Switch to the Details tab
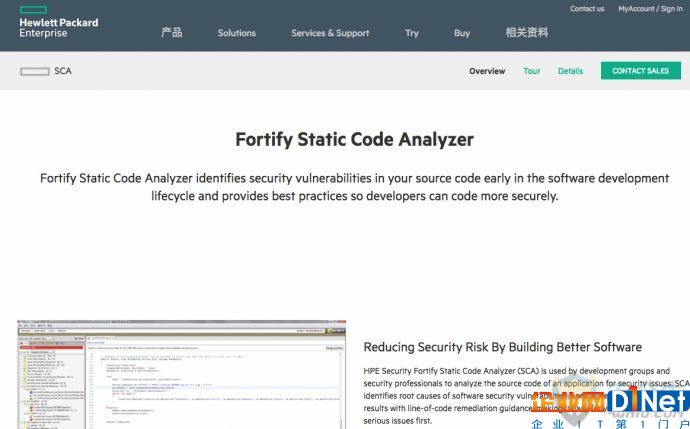Viewport: 690px width, 429px height. [x=570, y=71]
